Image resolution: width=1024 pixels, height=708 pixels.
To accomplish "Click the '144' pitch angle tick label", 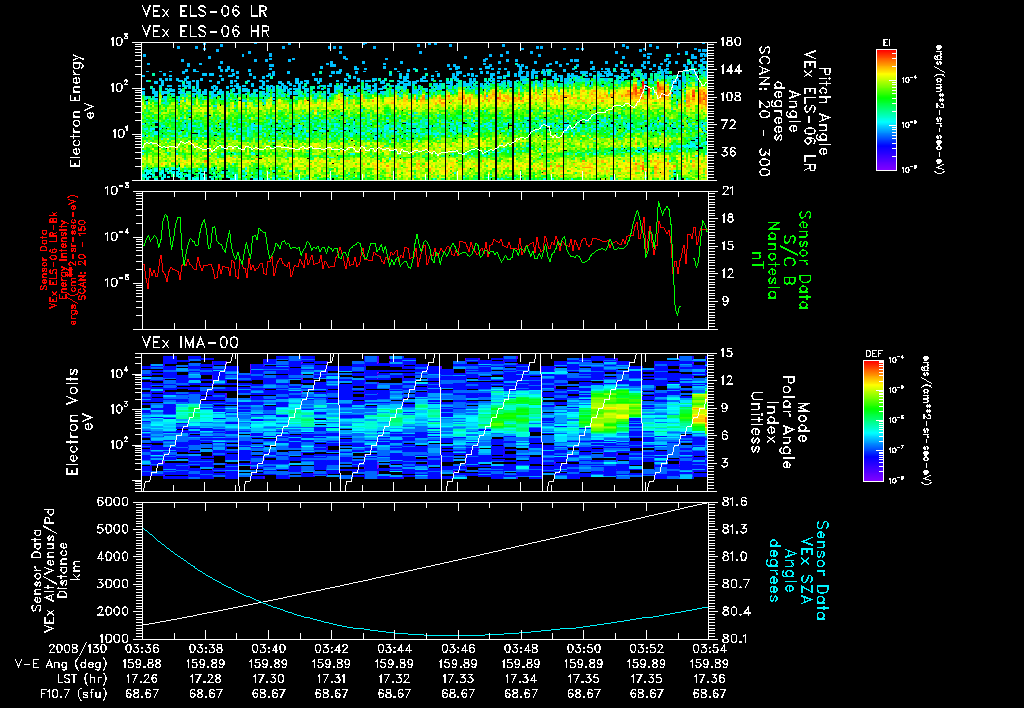I will (731, 69).
